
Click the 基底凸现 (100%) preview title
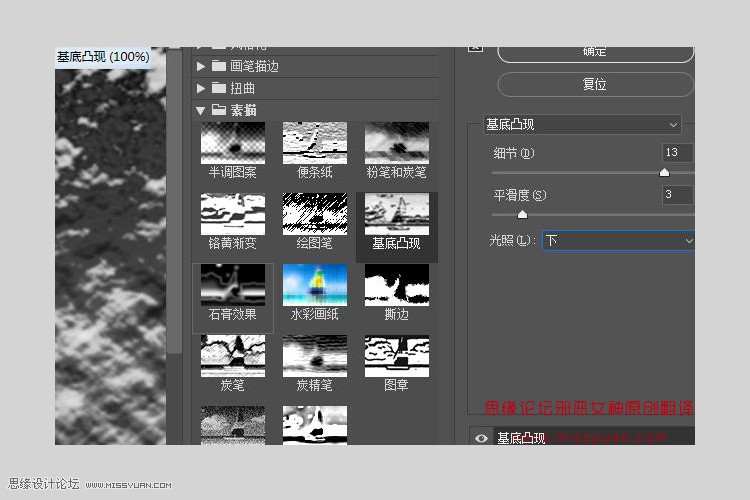click(x=103, y=57)
